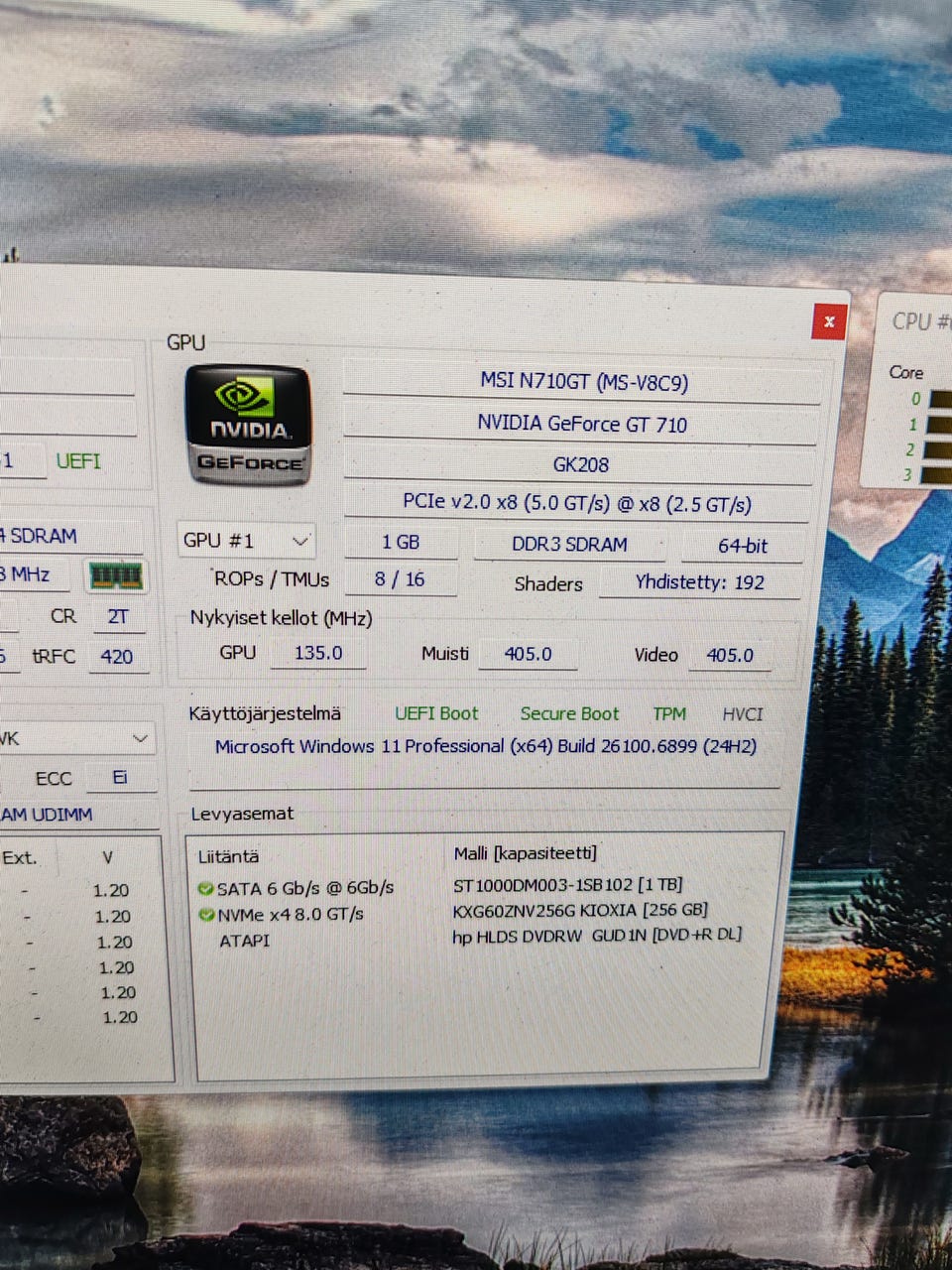Click the green SATA status check icon
The height and width of the screenshot is (1270, 952).
[x=205, y=888]
